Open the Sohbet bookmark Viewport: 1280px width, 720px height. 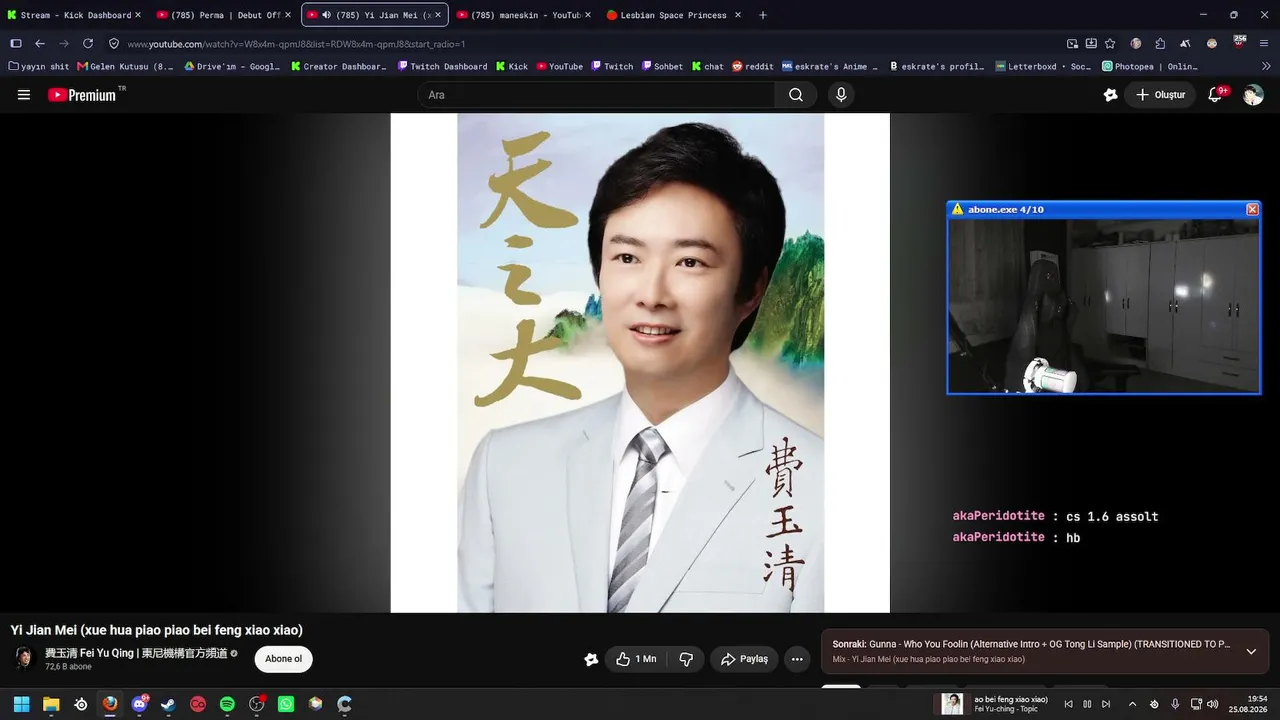click(x=662, y=66)
